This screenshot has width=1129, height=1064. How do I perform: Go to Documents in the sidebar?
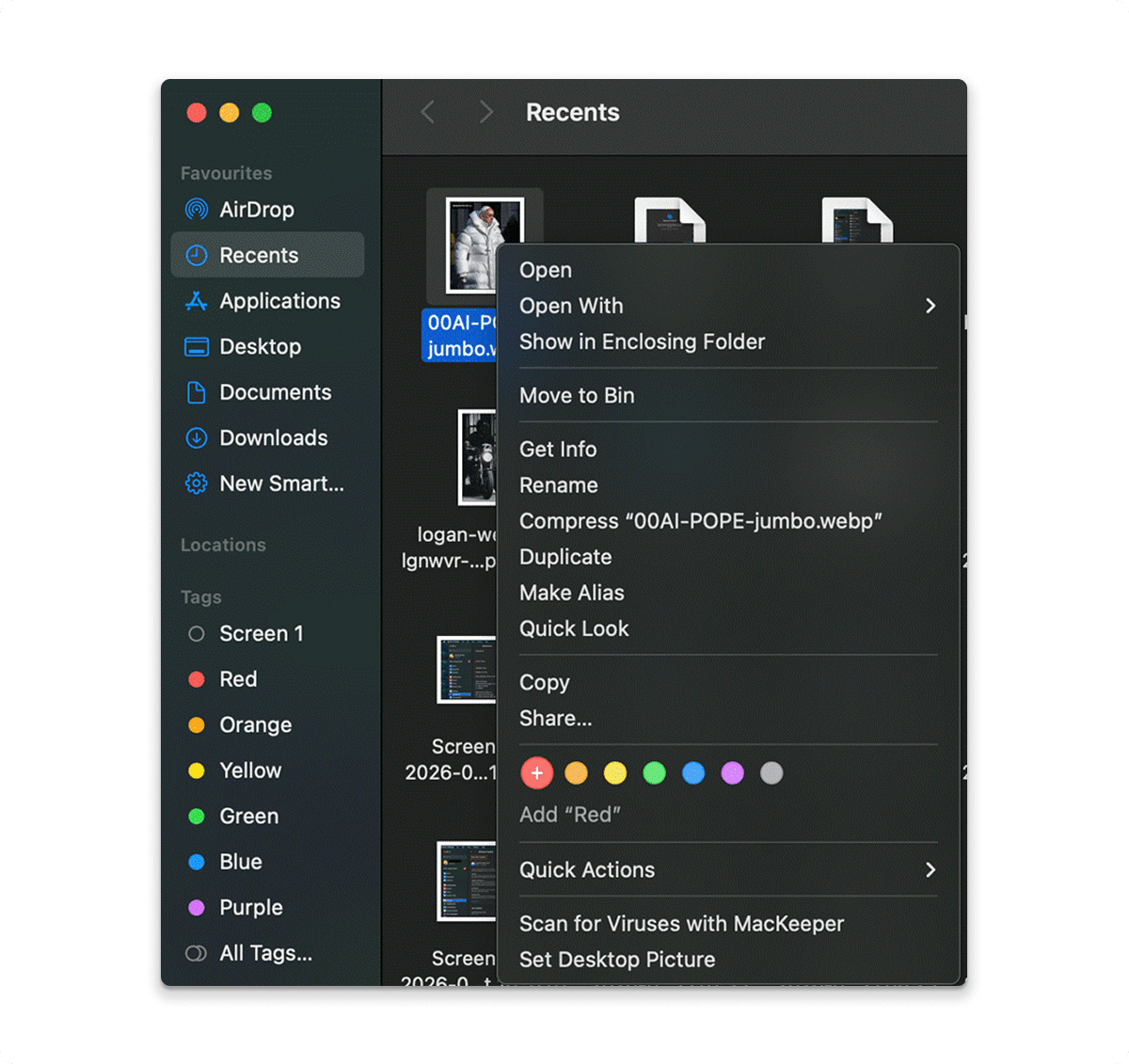click(275, 392)
